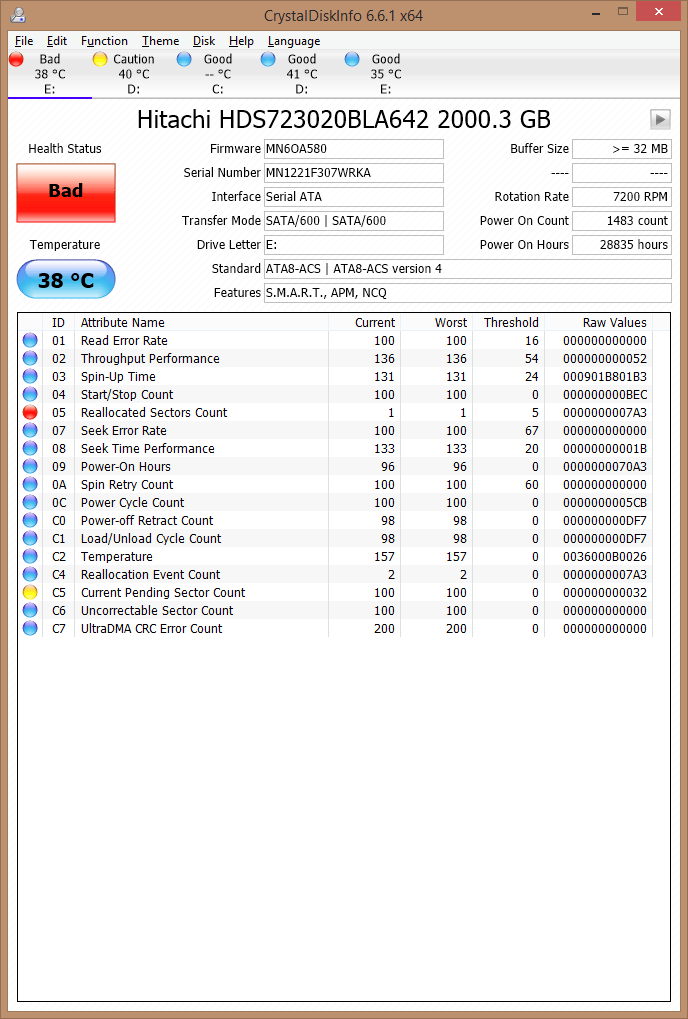Screen dimensions: 688x1019
Task: Select the Good 35 °C disk tab
Action: pos(385,74)
